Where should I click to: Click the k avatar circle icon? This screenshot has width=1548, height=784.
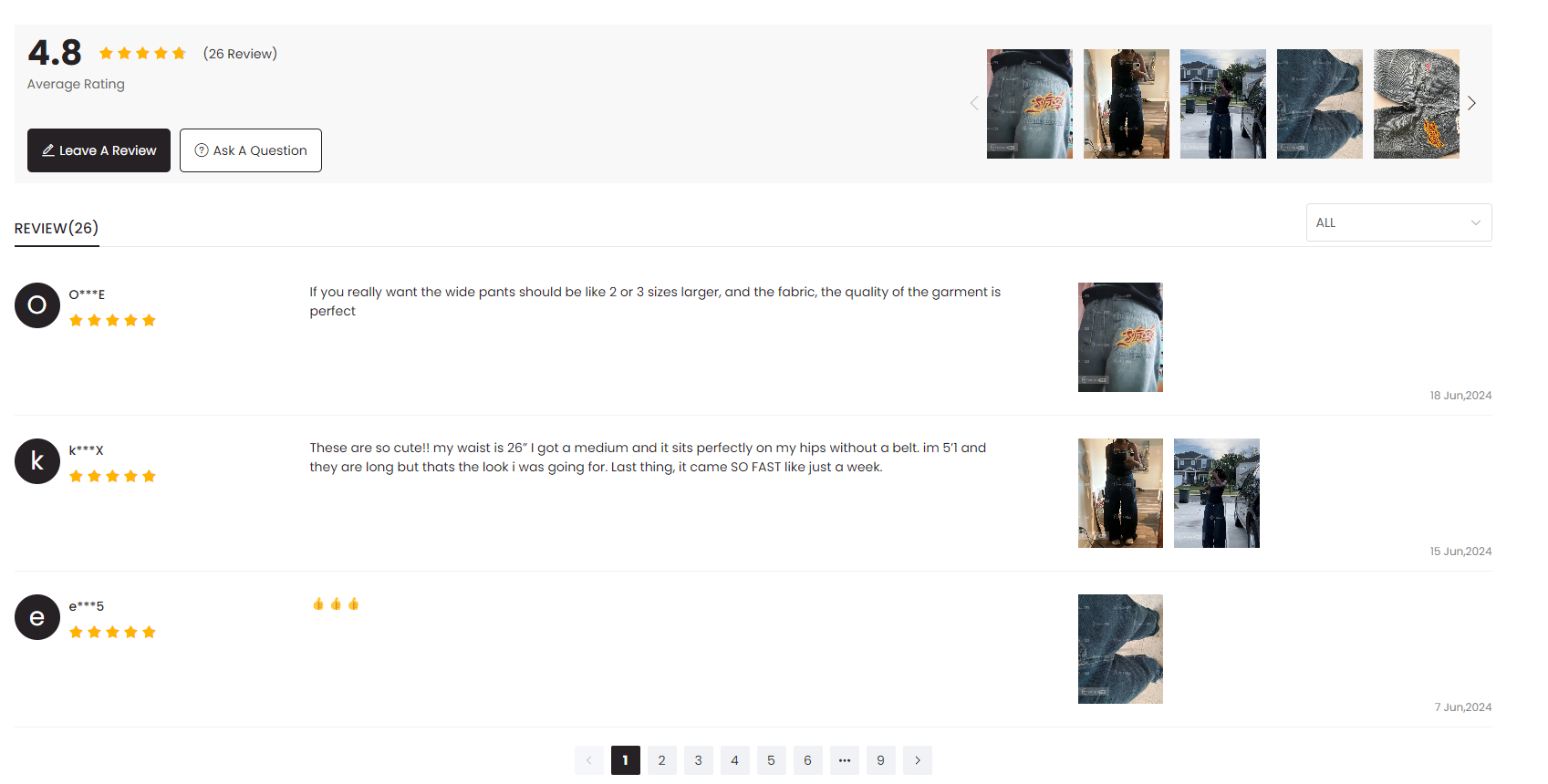tap(37, 461)
